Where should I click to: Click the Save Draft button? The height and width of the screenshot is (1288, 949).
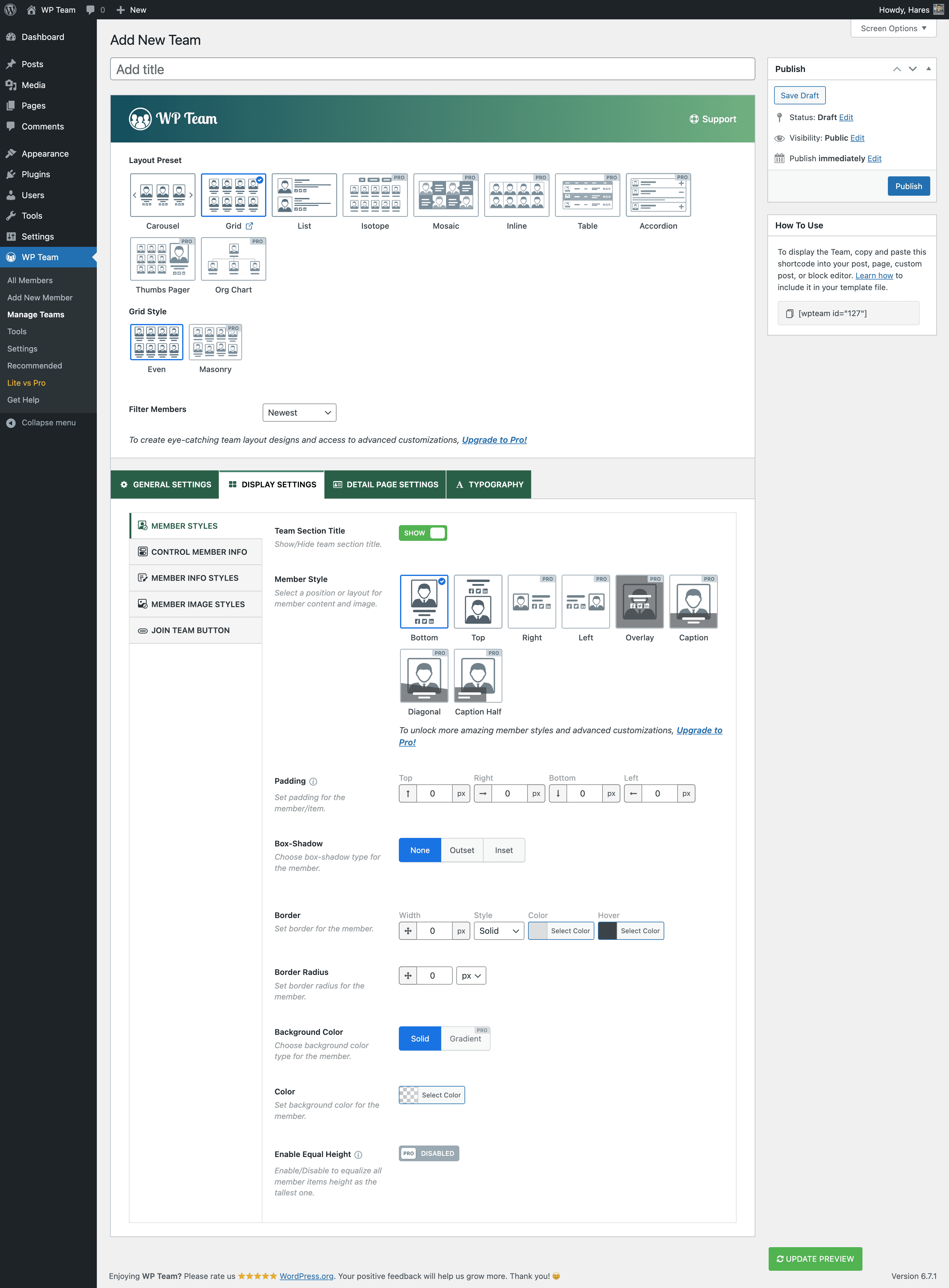point(799,95)
